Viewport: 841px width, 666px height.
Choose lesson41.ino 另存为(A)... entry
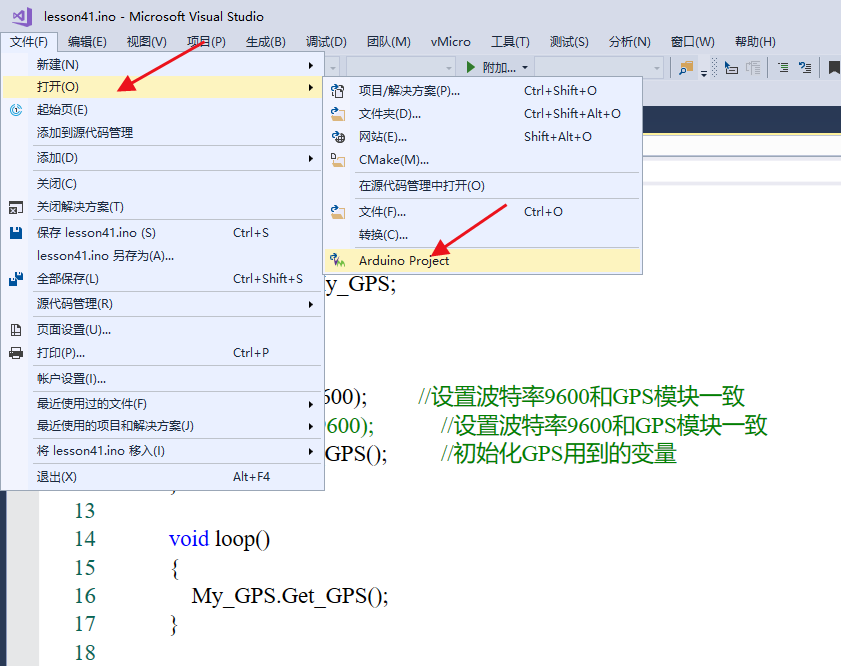[x=163, y=256]
